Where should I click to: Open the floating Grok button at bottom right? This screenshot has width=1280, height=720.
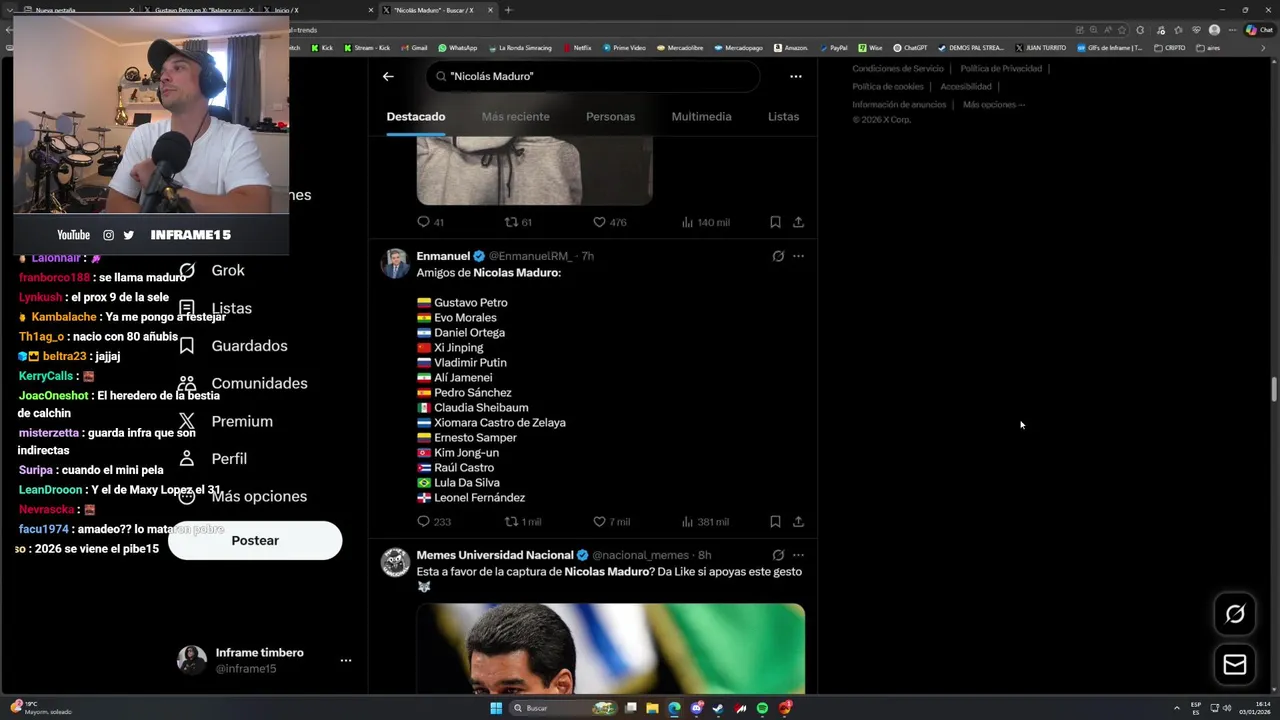tap(1235, 614)
